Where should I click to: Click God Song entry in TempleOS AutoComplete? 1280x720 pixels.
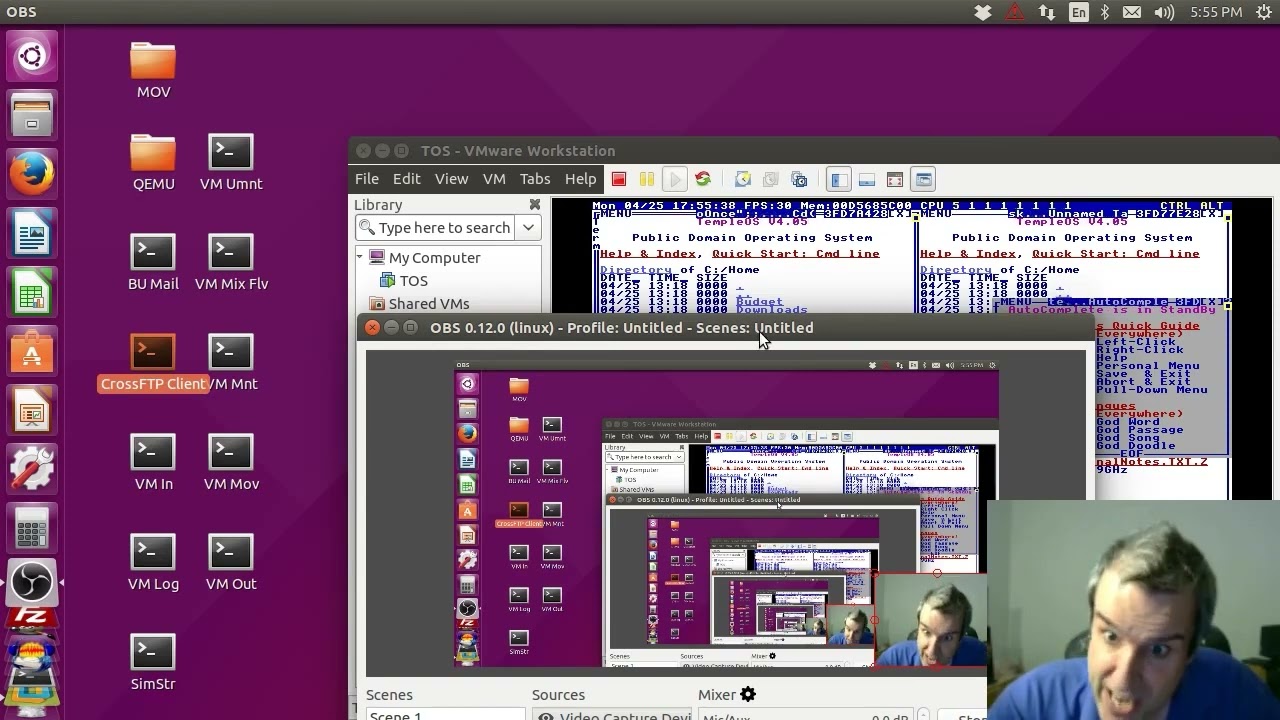pyautogui.click(x=1128, y=437)
